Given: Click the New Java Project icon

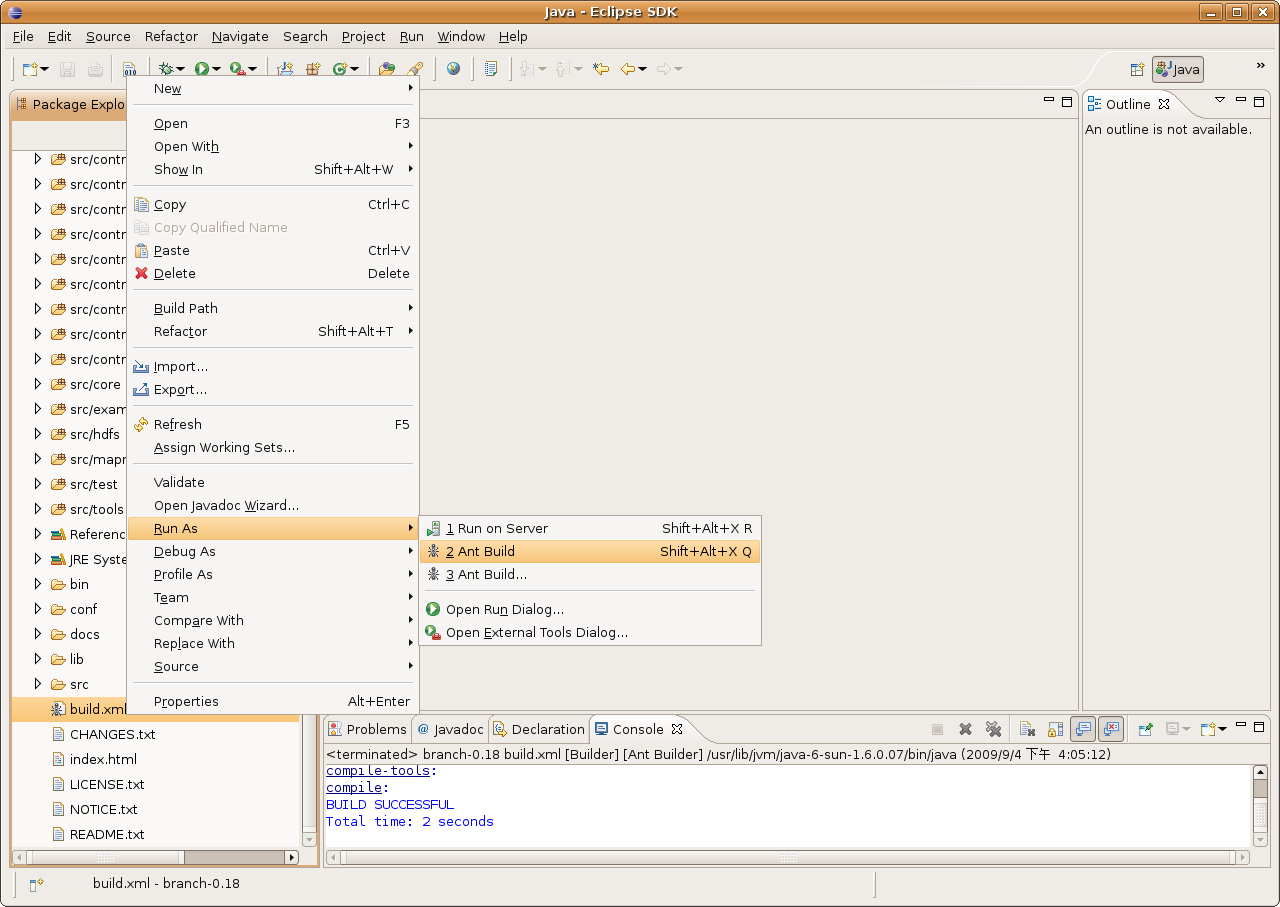Looking at the screenshot, I should pyautogui.click(x=285, y=69).
